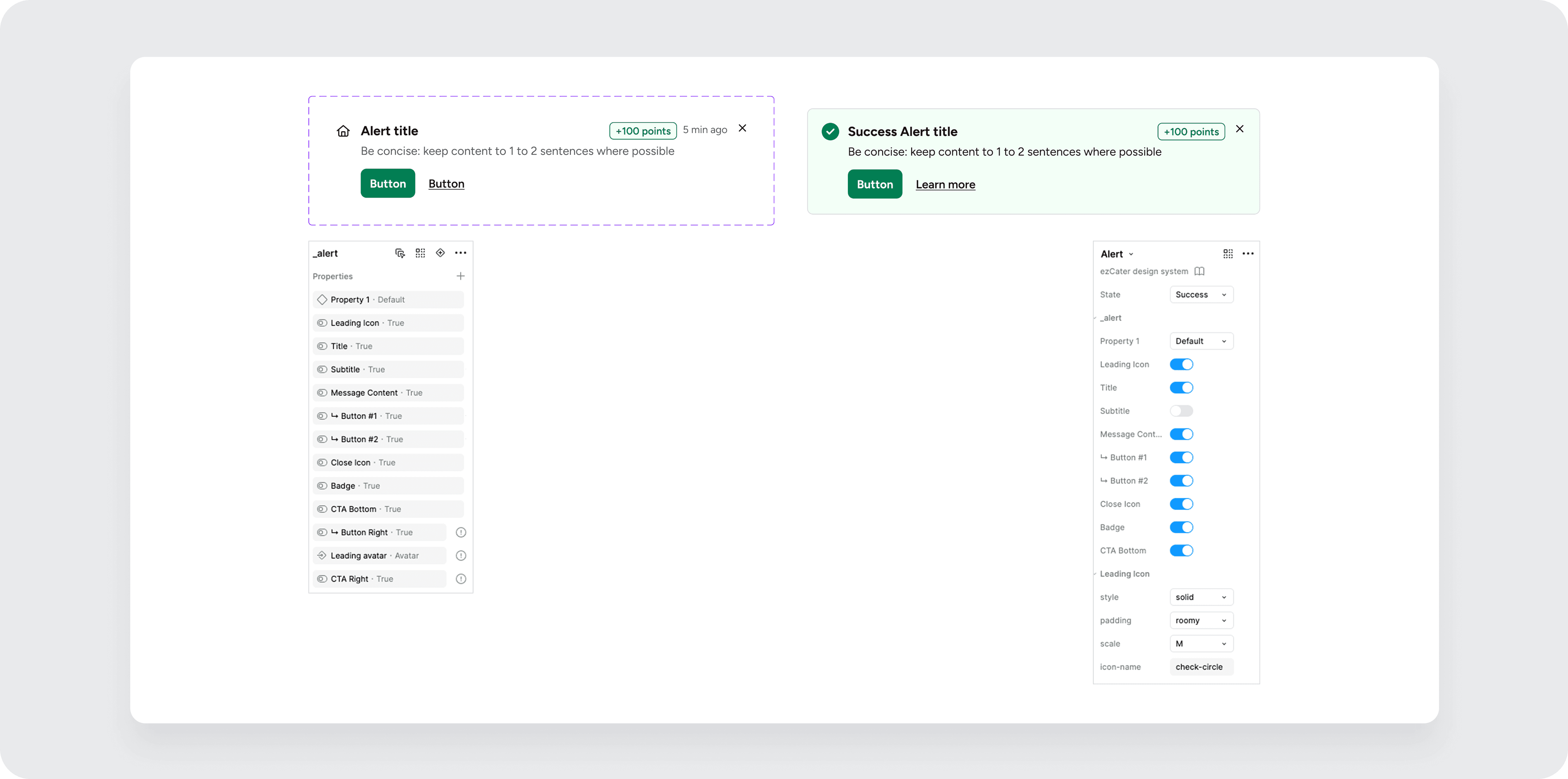Expand the padding dropdown set to roomy
The width and height of the screenshot is (1568, 779).
(1201, 620)
